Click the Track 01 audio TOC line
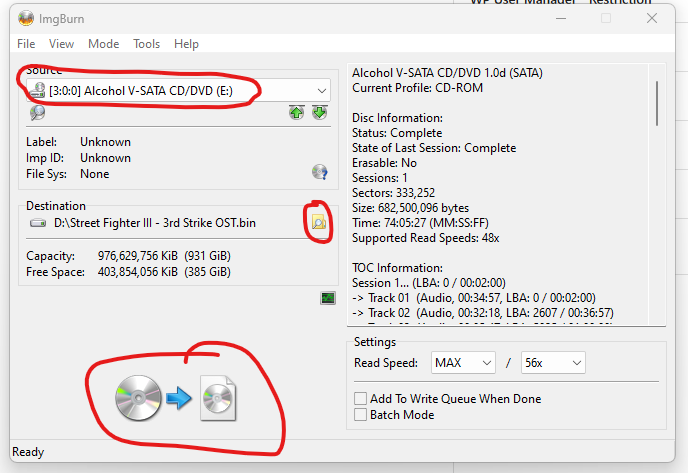This screenshot has width=688, height=473. point(474,298)
